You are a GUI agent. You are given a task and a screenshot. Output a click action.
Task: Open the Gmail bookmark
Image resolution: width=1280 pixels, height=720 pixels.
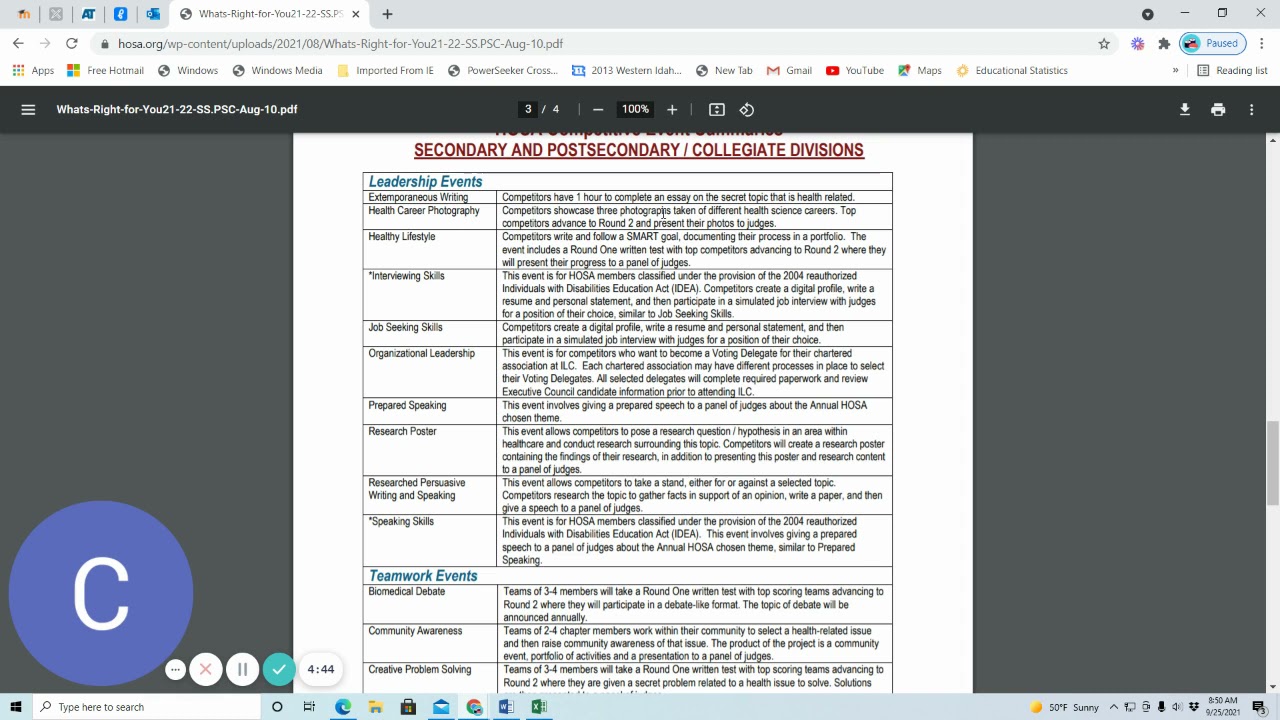(x=789, y=71)
